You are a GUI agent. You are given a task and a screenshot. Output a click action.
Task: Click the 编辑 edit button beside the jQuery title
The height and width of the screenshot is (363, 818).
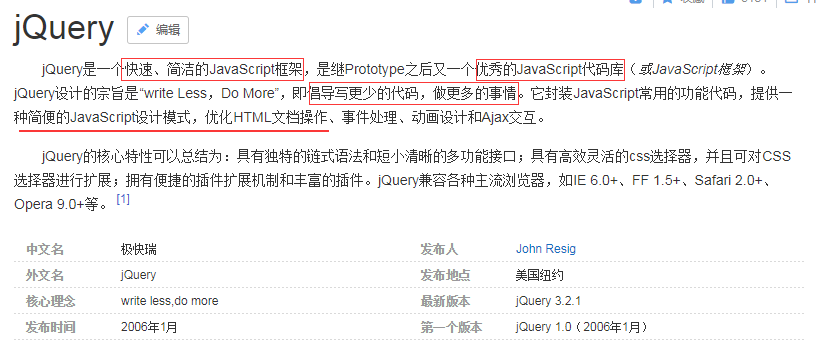[x=158, y=30]
